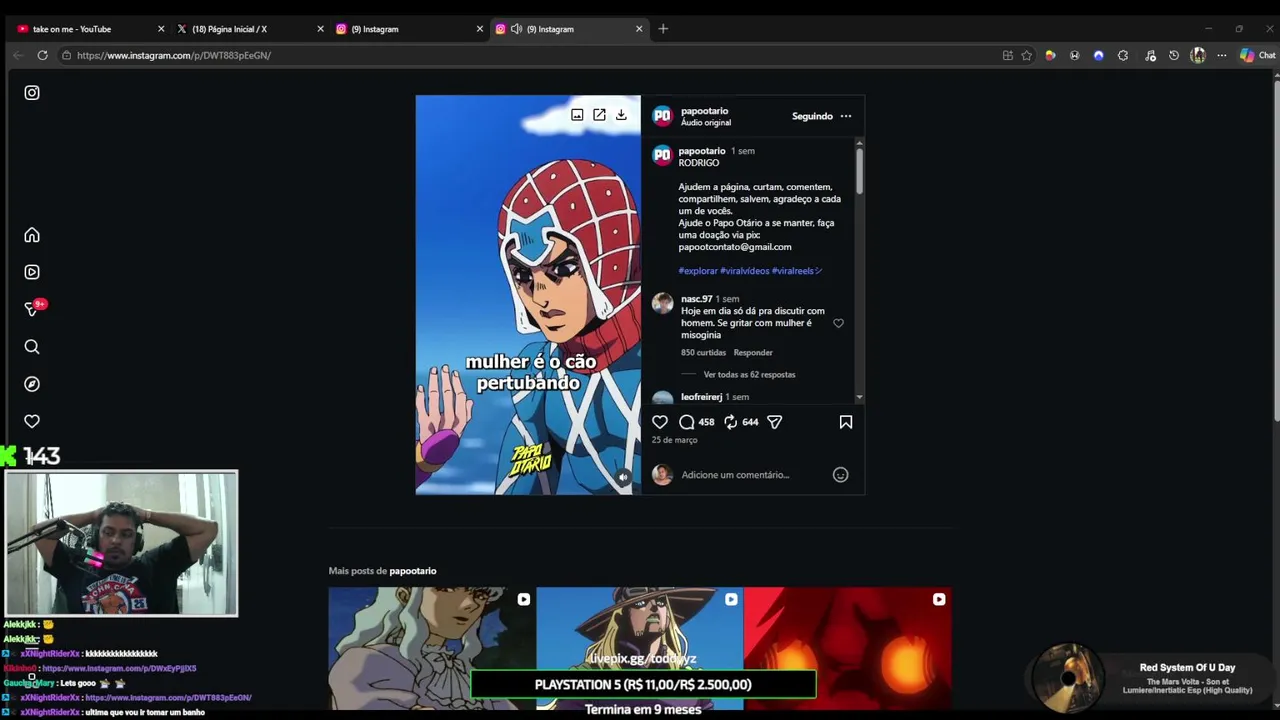This screenshot has width=1280, height=720.
Task: Close the Página Inicial / X tab
Action: (x=320, y=29)
